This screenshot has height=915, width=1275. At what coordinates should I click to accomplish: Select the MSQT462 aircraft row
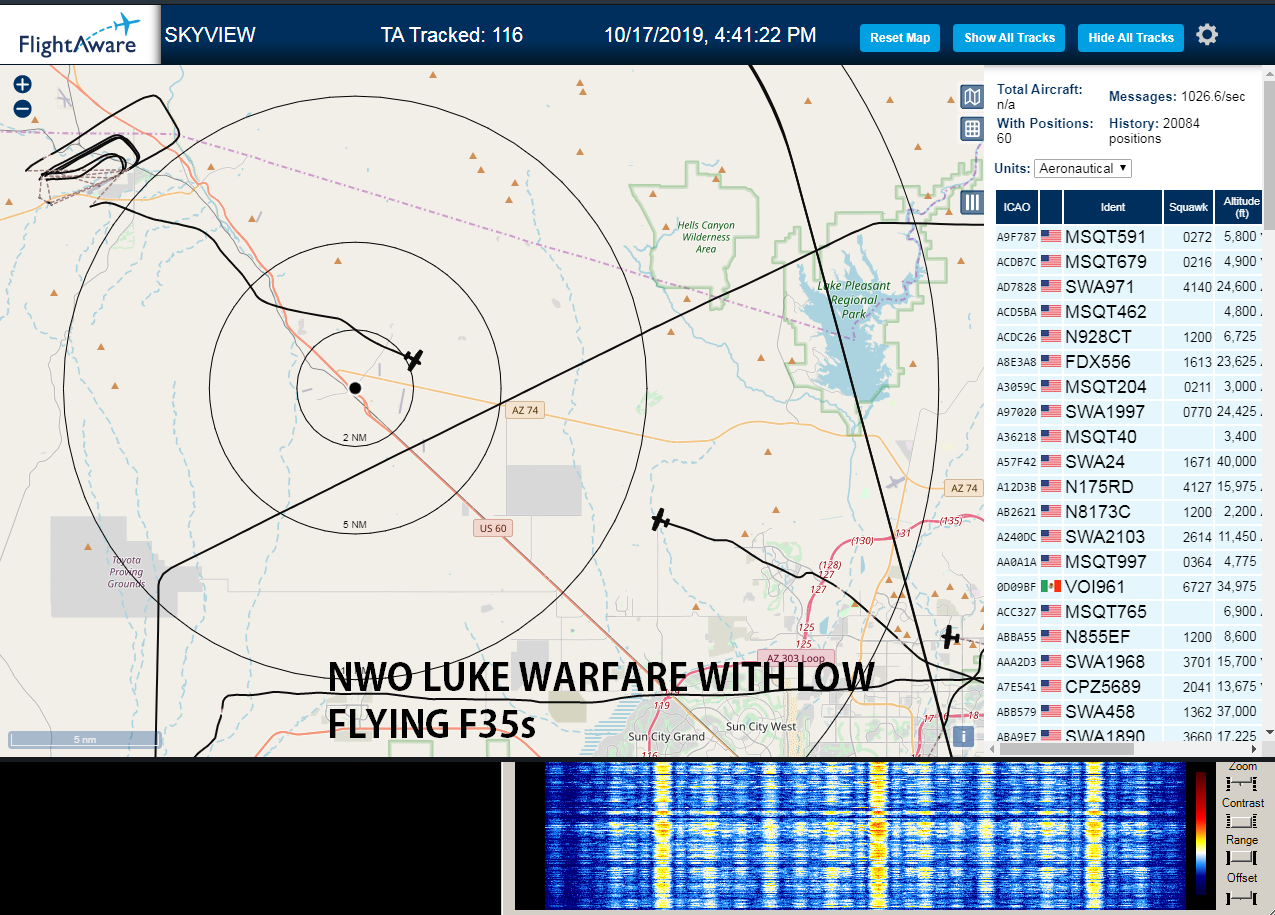coord(1129,312)
